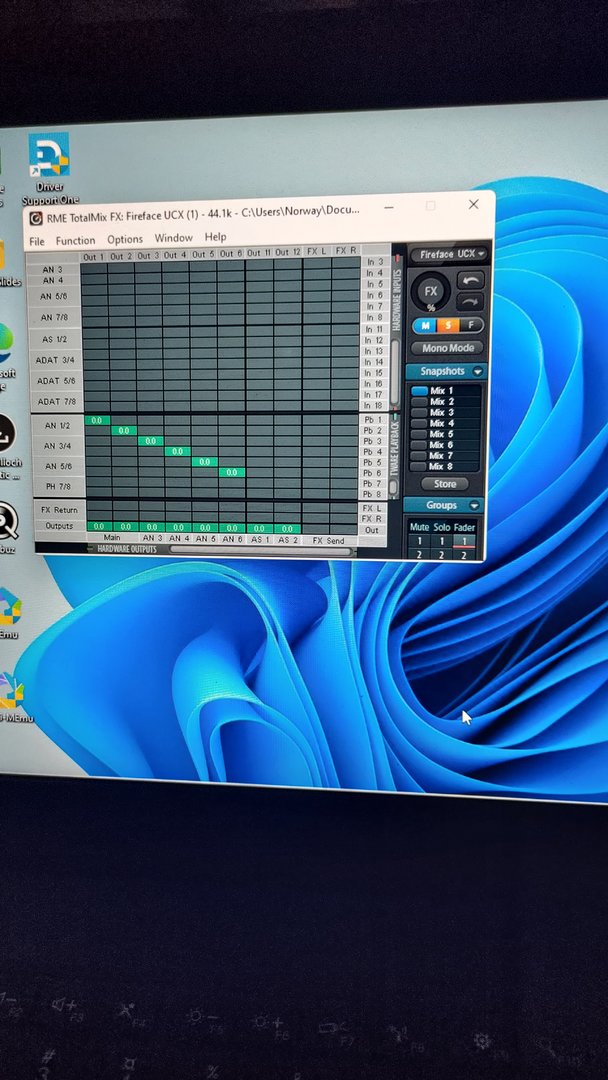Click the Redo arrow button
Viewport: 608px width, 1080px height.
click(470, 302)
